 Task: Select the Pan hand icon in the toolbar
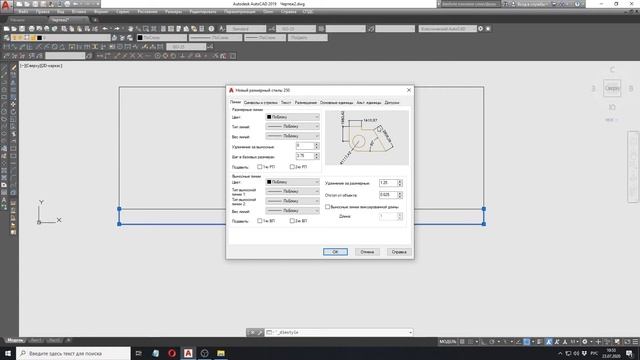tap(131, 29)
